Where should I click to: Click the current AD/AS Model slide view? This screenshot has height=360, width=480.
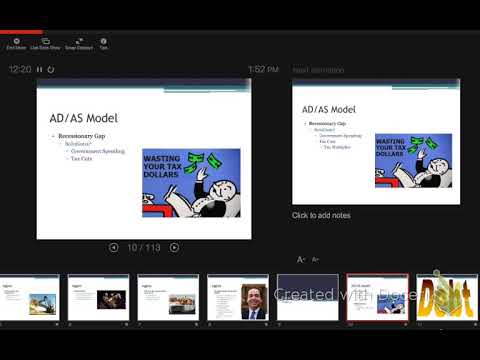[144, 159]
